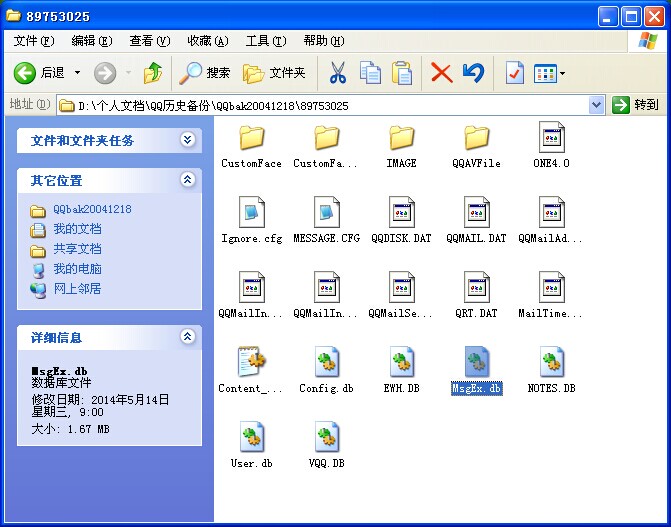Click the folder icon in title bar
The height and width of the screenshot is (527, 671).
click(14, 16)
